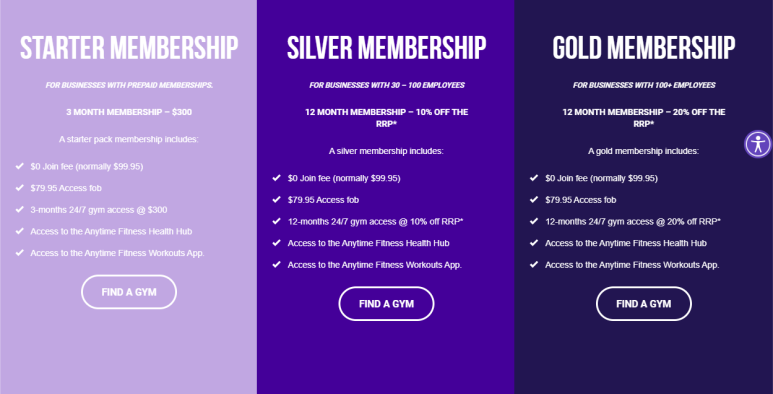The height and width of the screenshot is (394, 773).
Task: Click checkmark beside Gold $0 Join fee
Action: [534, 178]
